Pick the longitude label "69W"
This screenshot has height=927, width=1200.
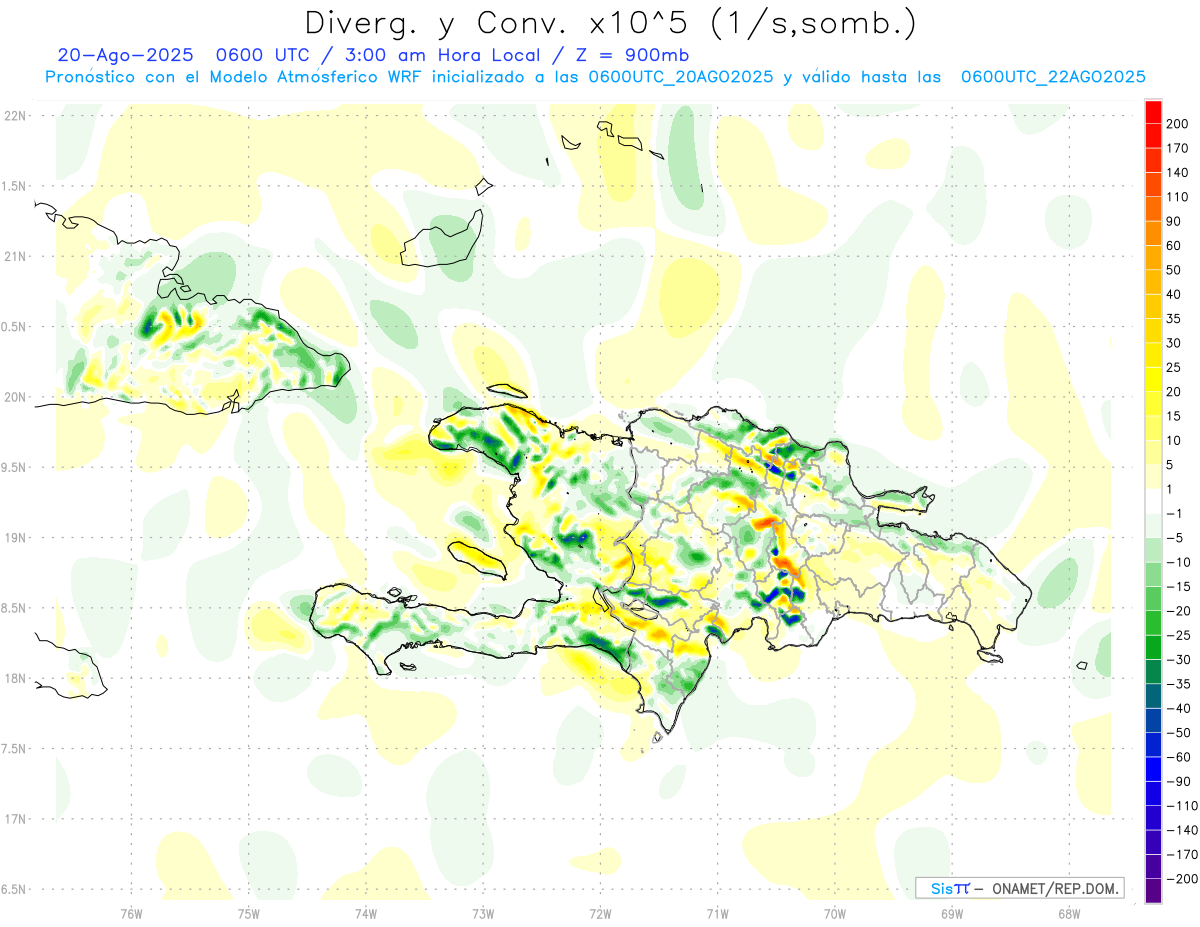pyautogui.click(x=952, y=913)
